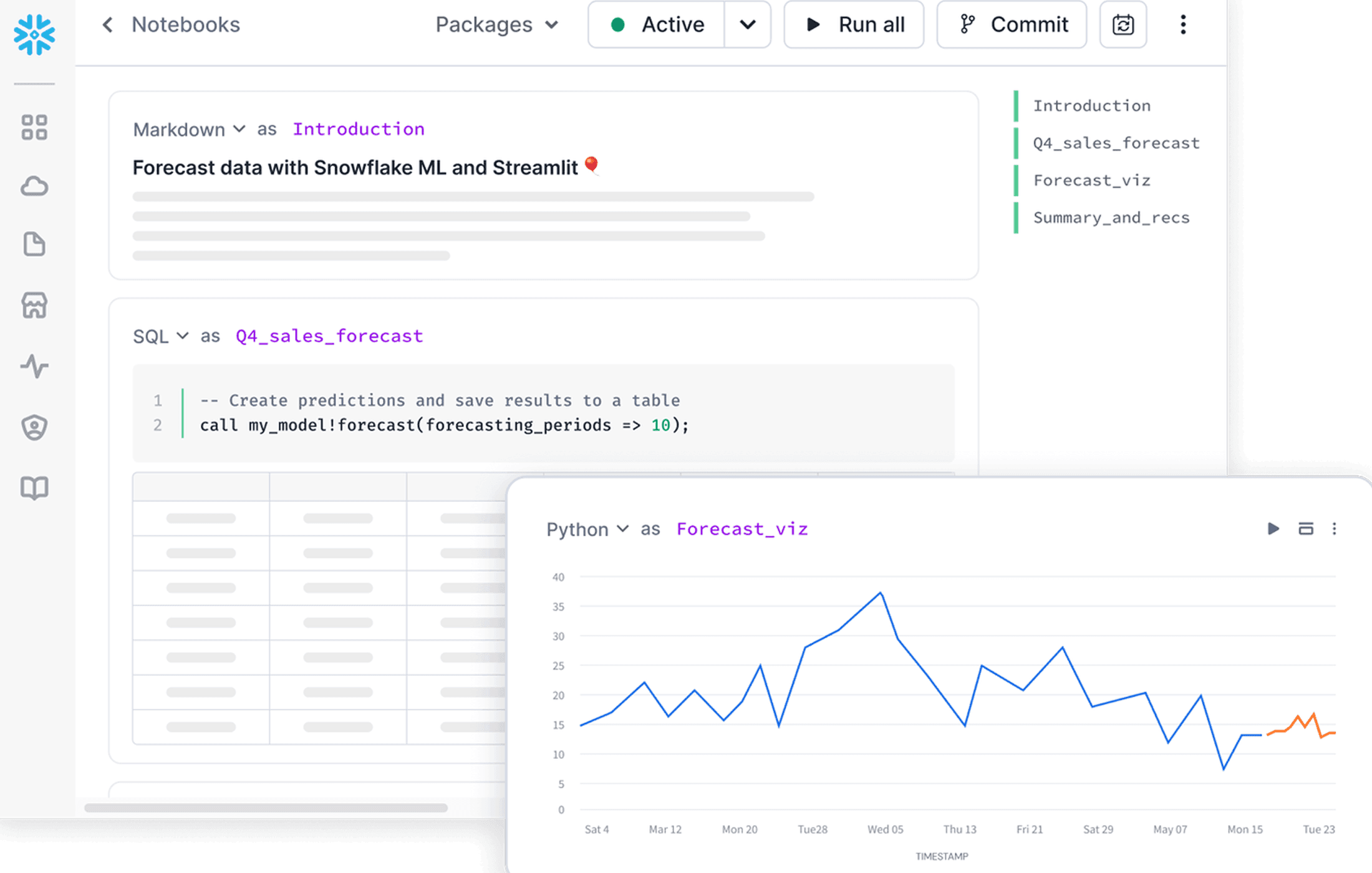Open the dashboard grid icon in the sidebar

34,127
